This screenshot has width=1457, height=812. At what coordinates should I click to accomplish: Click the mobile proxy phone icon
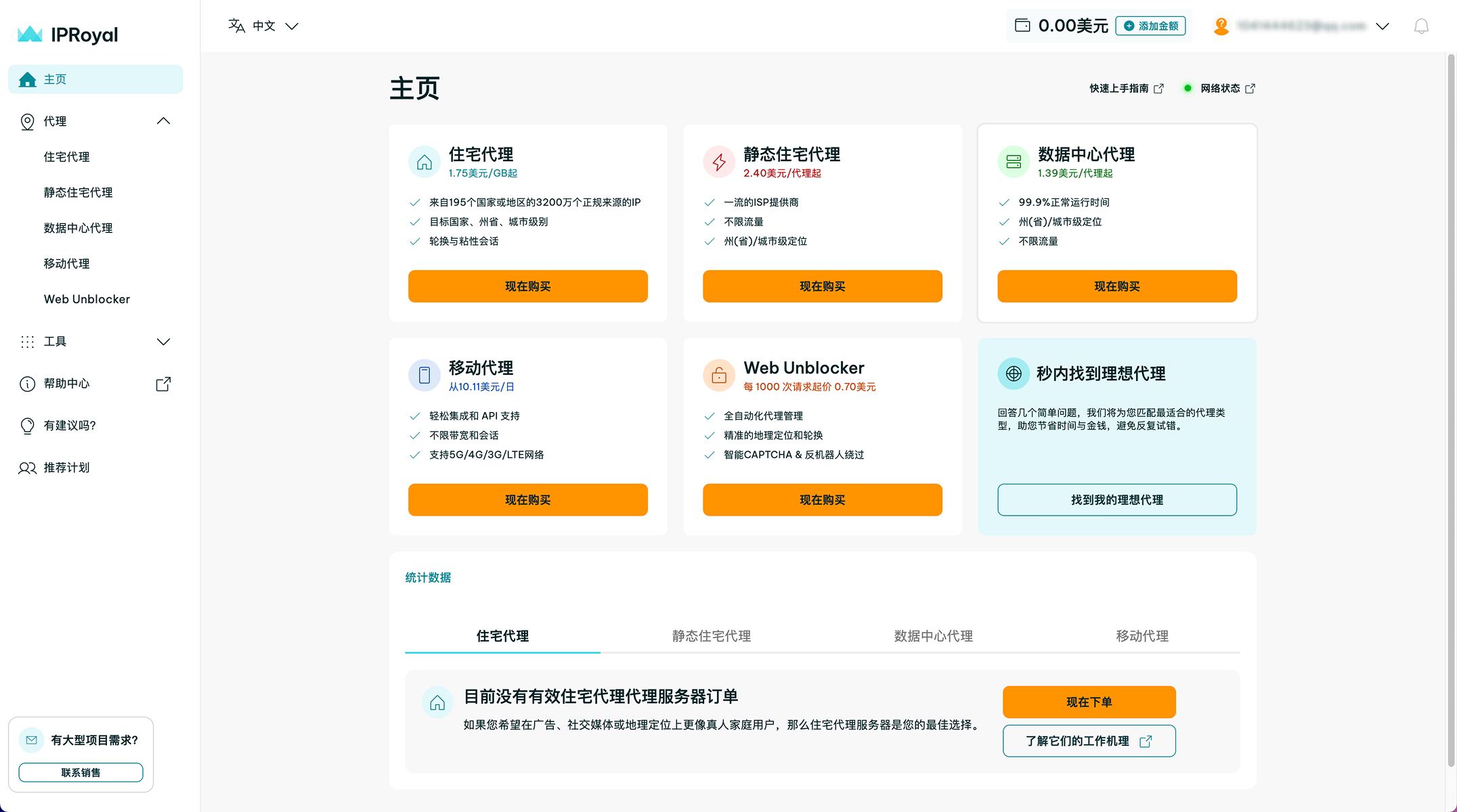tap(425, 375)
